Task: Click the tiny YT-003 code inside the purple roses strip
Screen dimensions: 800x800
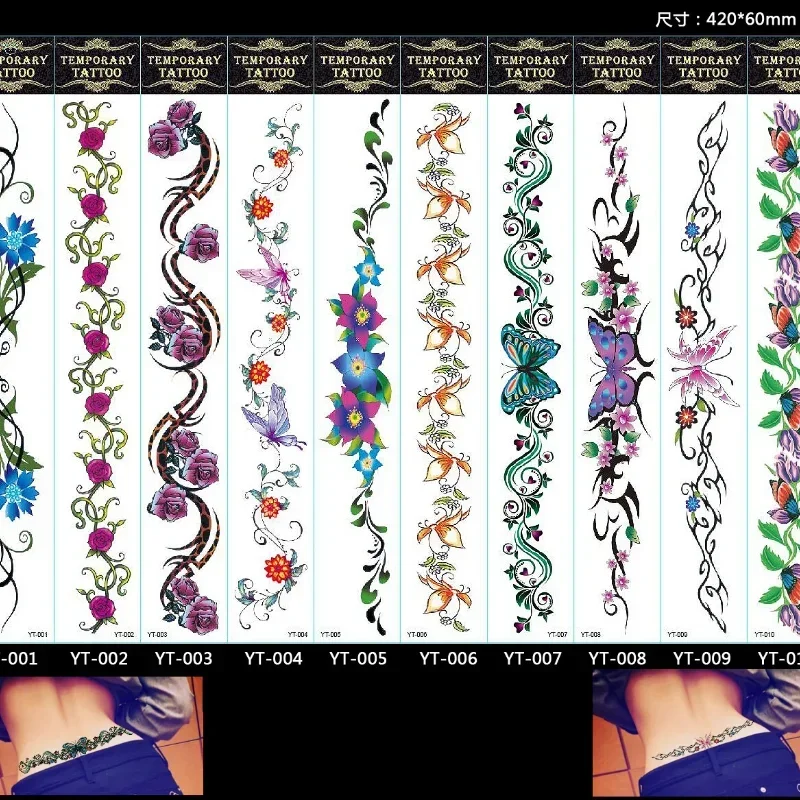Action: (x=157, y=635)
